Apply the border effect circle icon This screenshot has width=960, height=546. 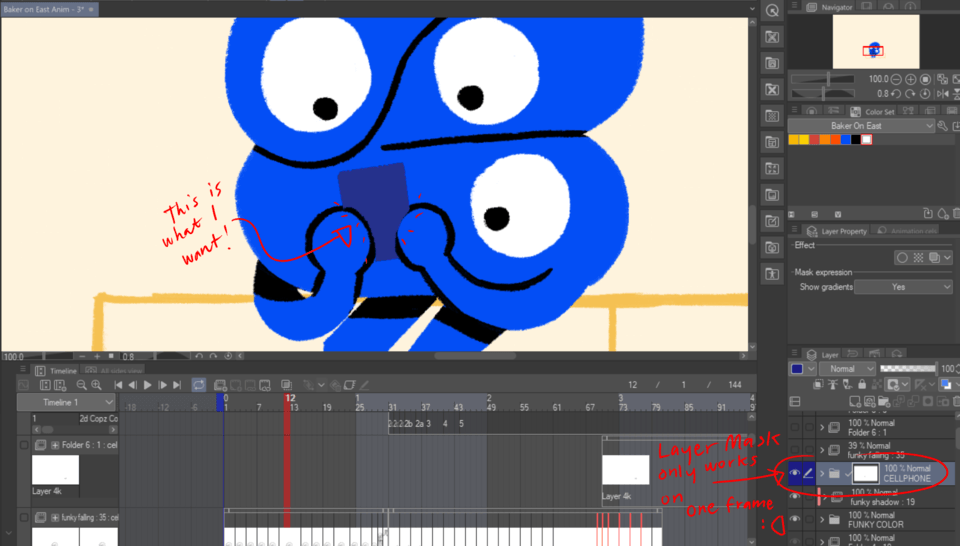point(902,258)
